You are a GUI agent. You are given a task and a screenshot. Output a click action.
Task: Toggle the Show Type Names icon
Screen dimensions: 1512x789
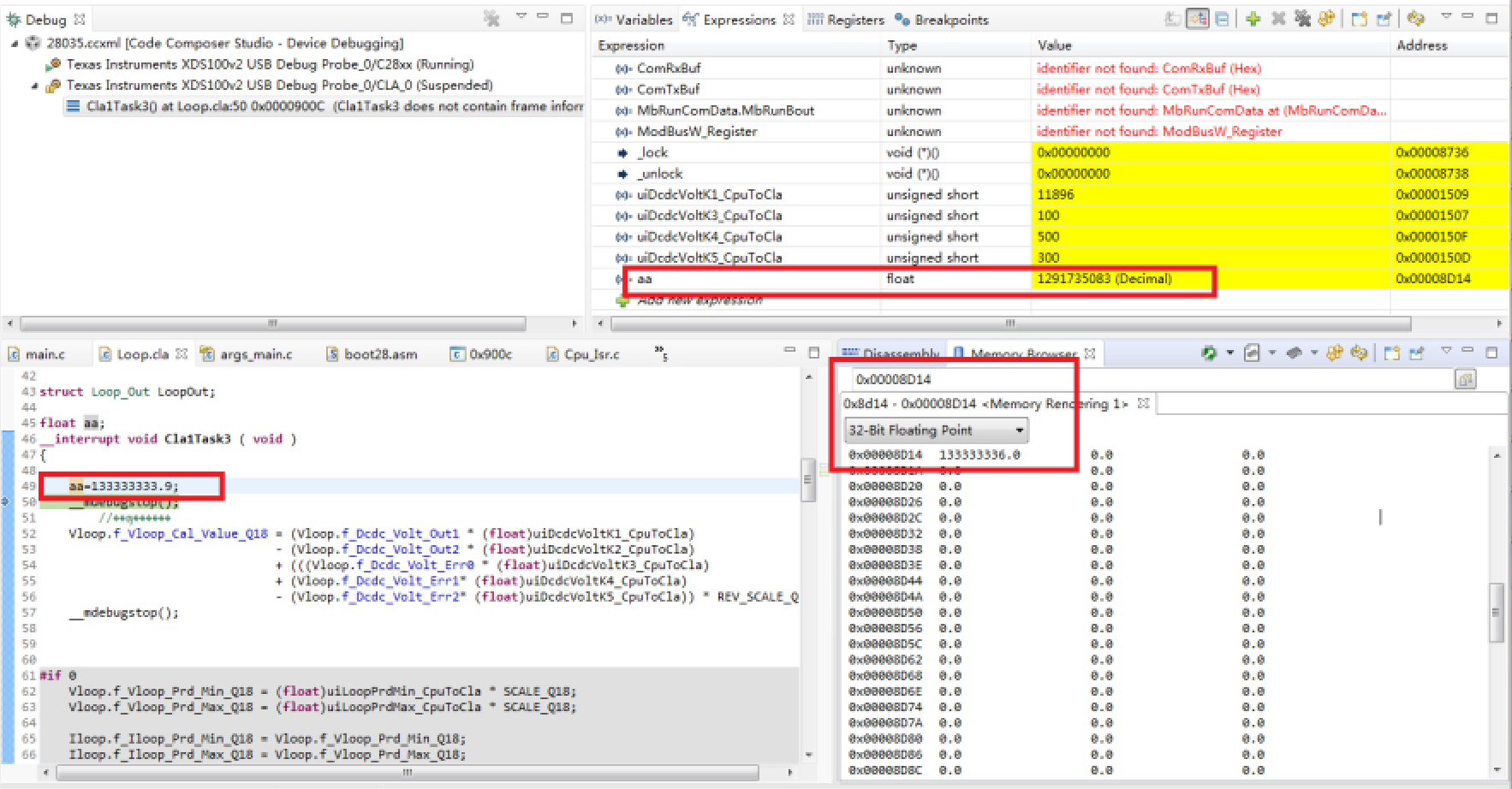[x=1173, y=19]
